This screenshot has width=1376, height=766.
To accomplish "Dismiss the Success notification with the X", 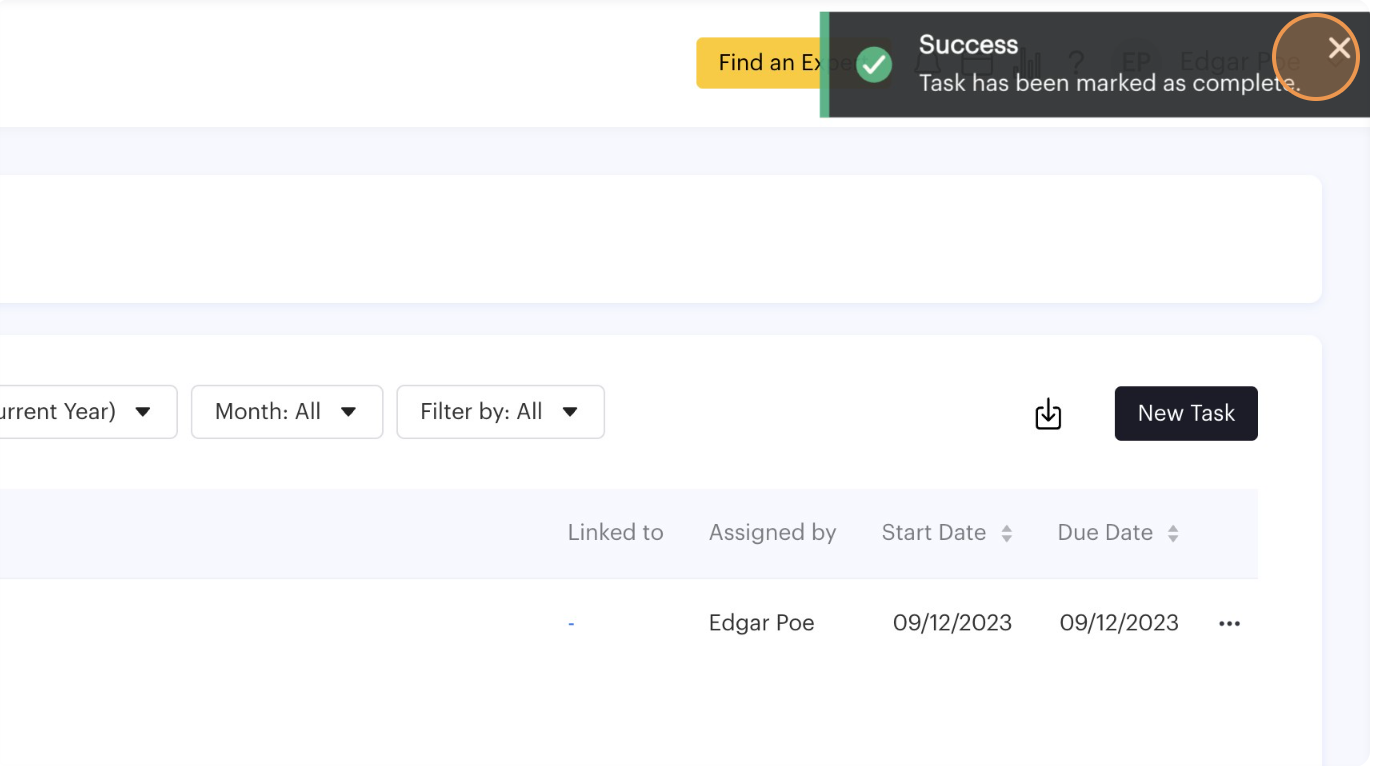I will pyautogui.click(x=1339, y=49).
